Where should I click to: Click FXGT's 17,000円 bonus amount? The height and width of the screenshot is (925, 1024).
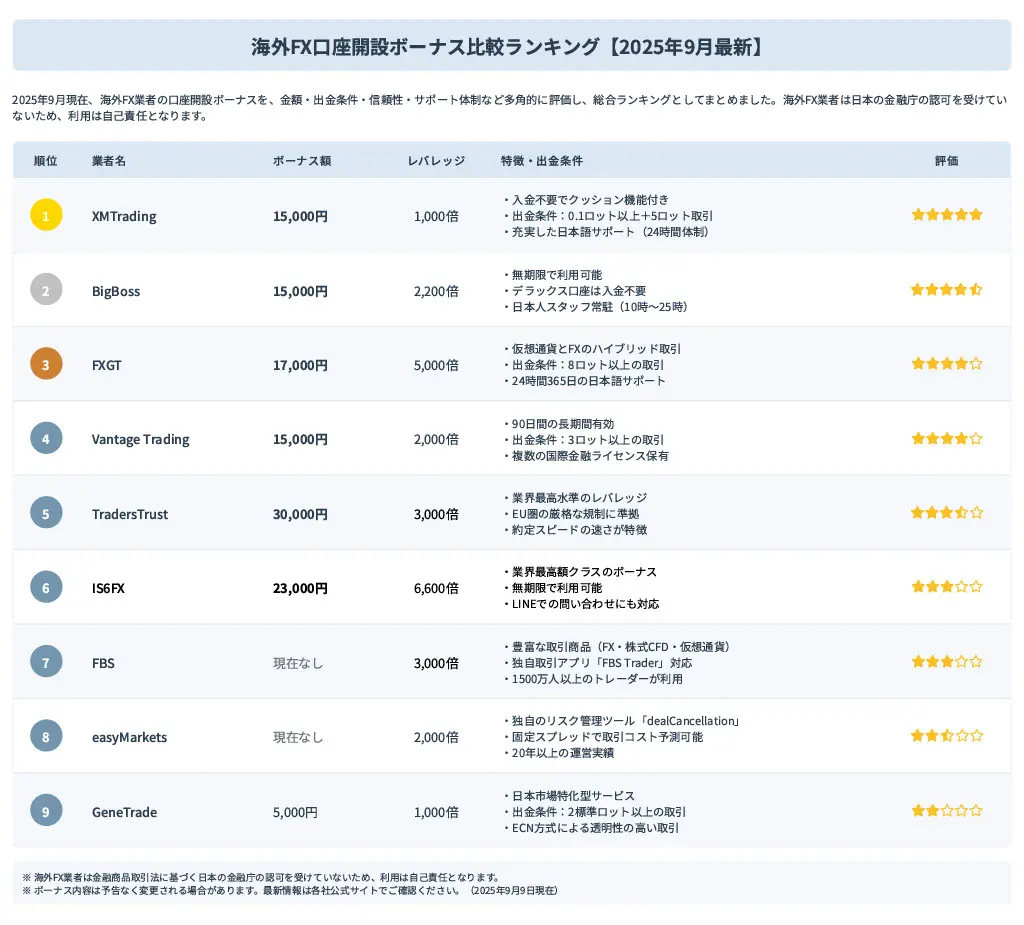[x=300, y=365]
